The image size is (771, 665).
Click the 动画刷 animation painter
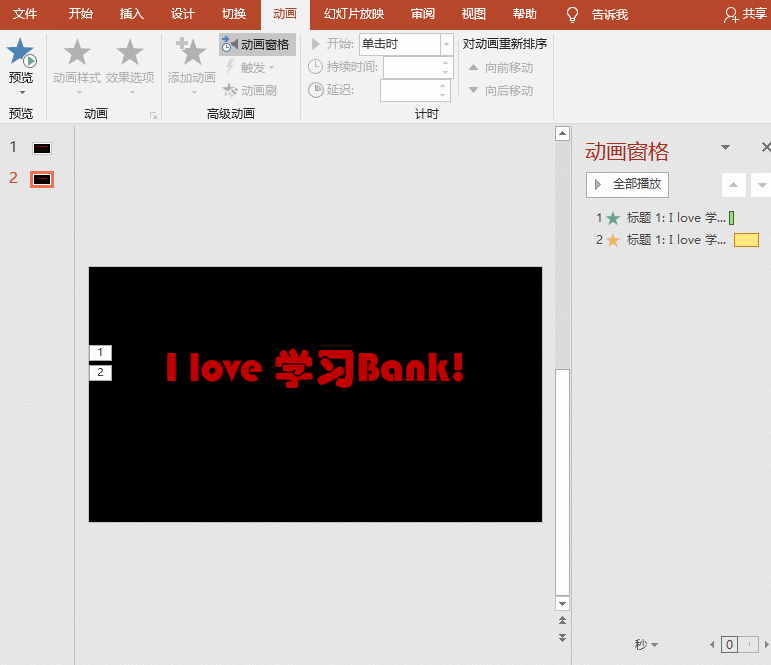250,90
